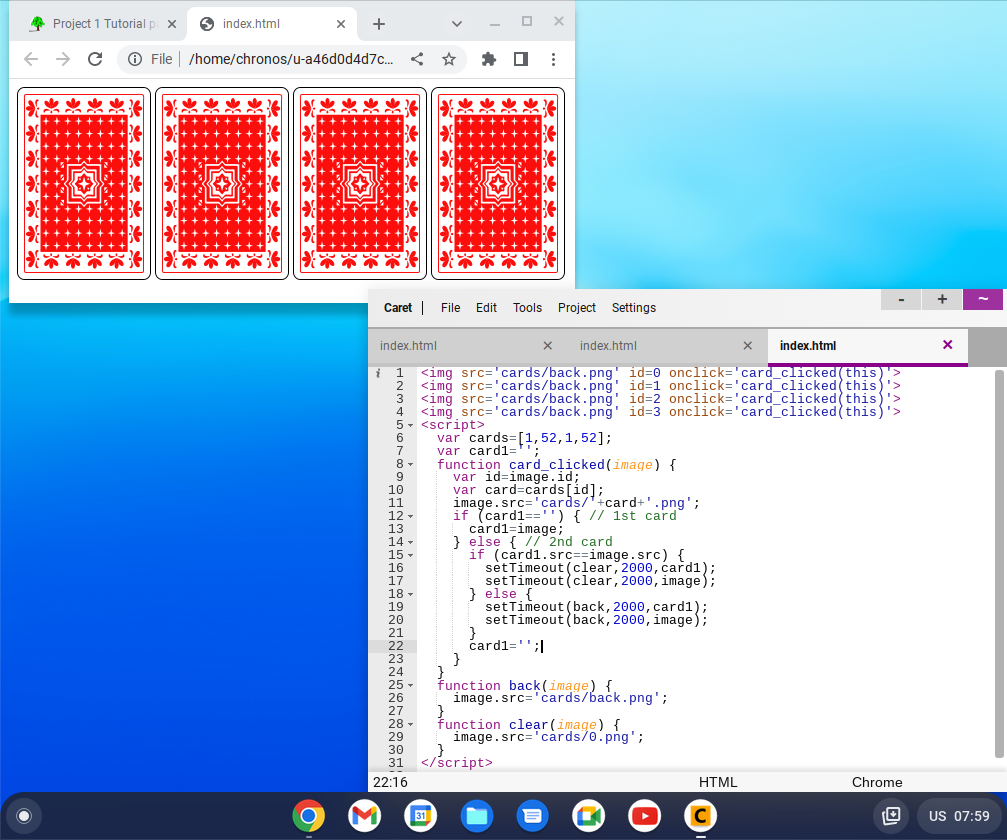Click the browser reload icon
This screenshot has width=1007, height=840.
[x=95, y=59]
